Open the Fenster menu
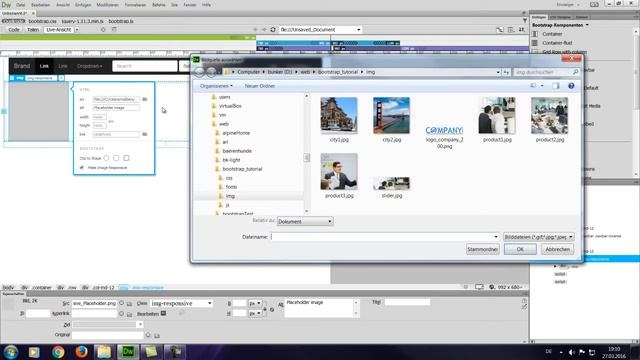This screenshot has width=640, height=360. (x=189, y=5)
